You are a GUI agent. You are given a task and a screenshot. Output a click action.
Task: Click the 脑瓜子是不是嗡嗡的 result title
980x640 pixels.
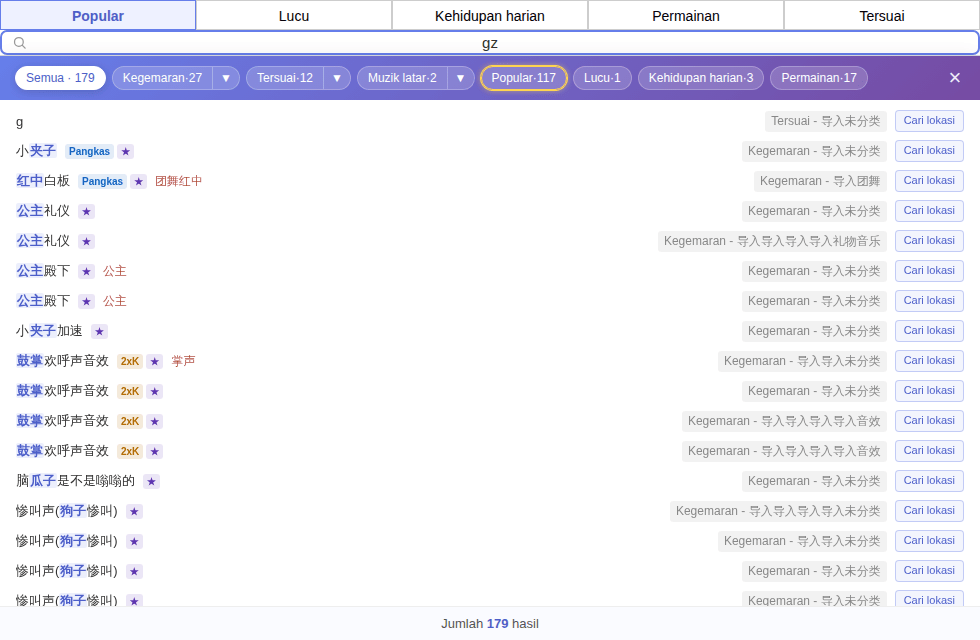click(76, 481)
